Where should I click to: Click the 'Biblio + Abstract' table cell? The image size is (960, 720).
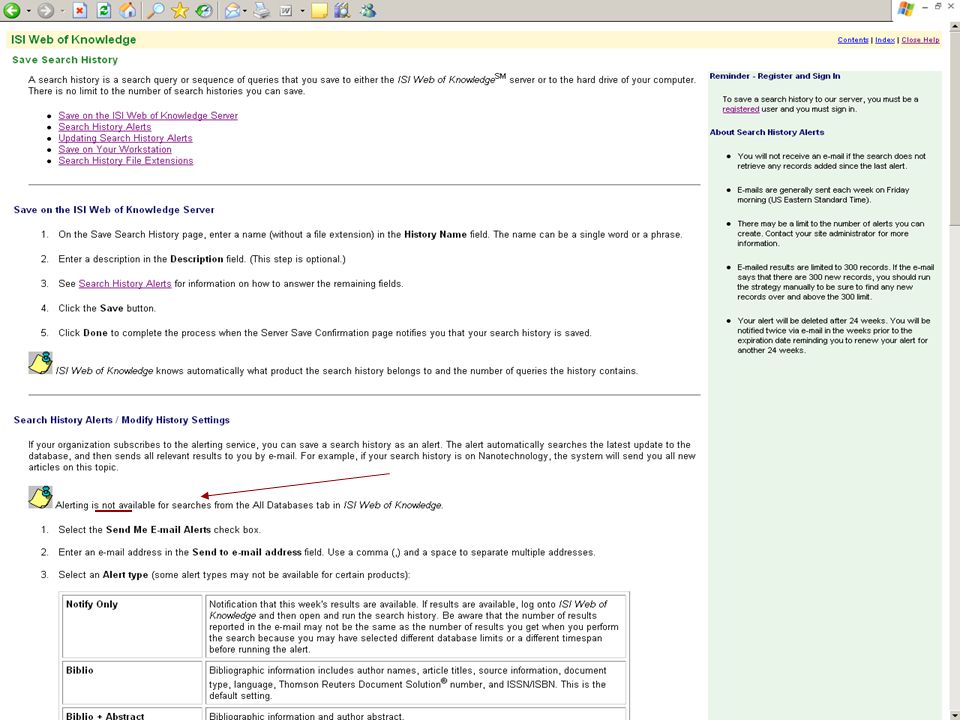coord(132,714)
